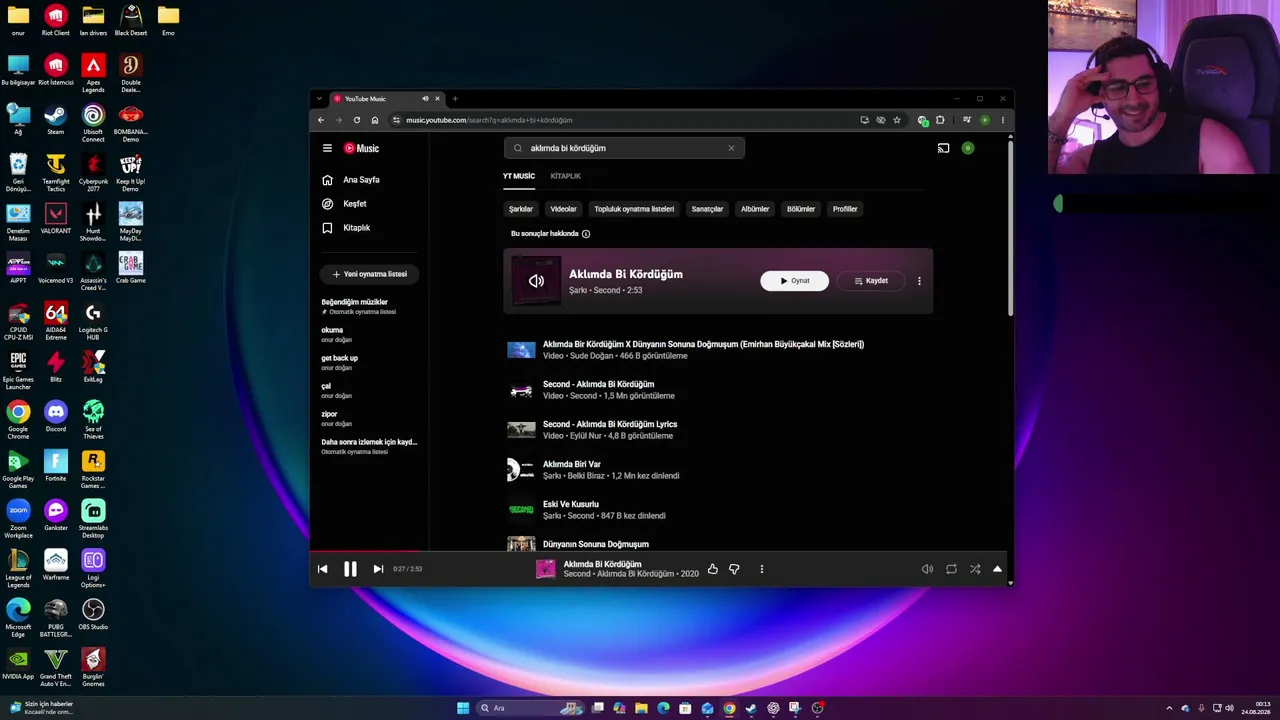The height and width of the screenshot is (720, 1280).
Task: Open a new browser tab
Action: tap(455, 99)
